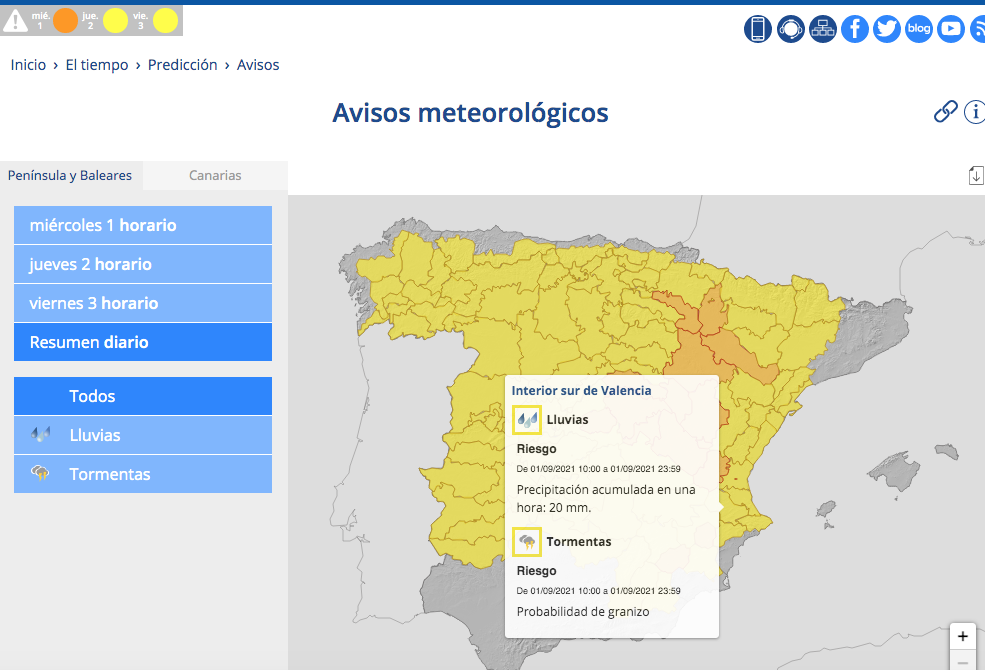Go to Predicción breadcrumb link

pyautogui.click(x=182, y=65)
